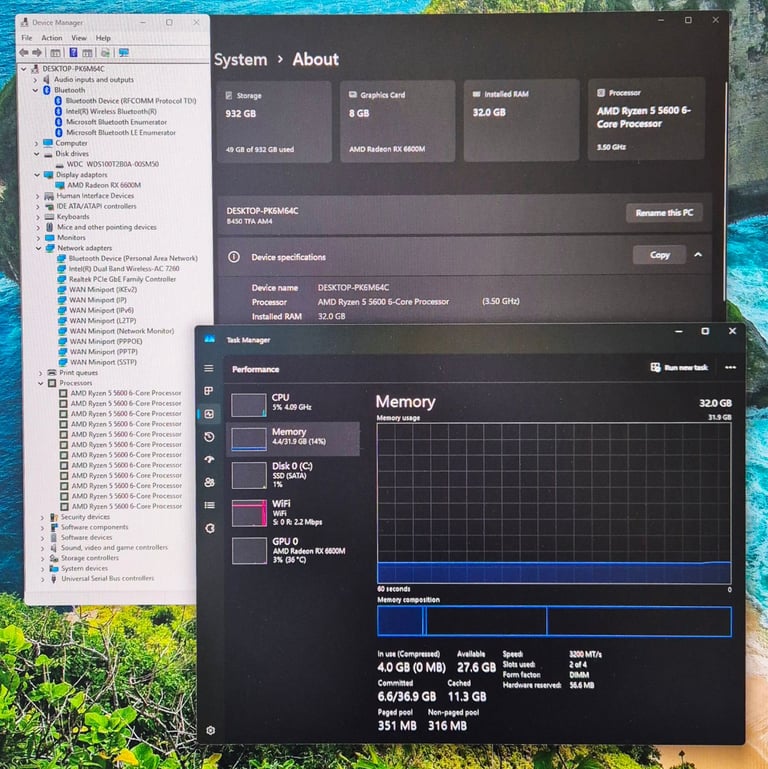Expand the Print queues node
Image resolution: width=768 pixels, height=769 pixels.
(41, 373)
